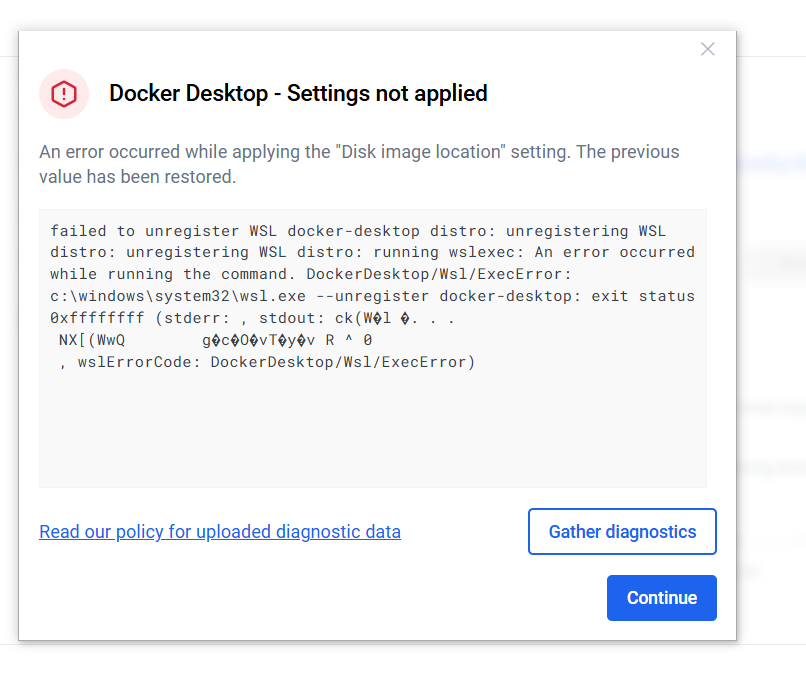
Task: Click the Gather diagnostics button
Action: [622, 532]
